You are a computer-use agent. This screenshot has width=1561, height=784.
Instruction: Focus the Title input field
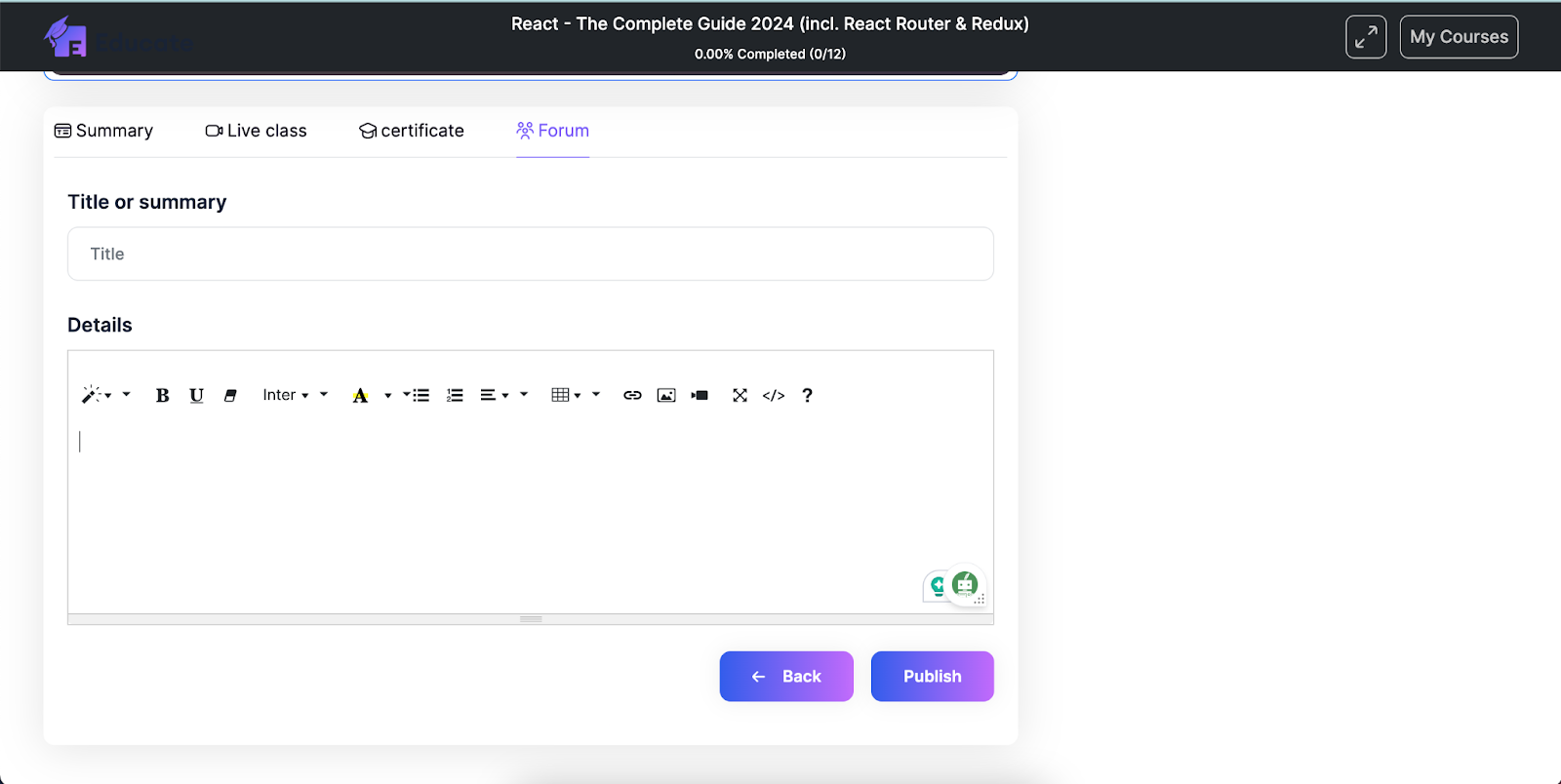point(530,254)
